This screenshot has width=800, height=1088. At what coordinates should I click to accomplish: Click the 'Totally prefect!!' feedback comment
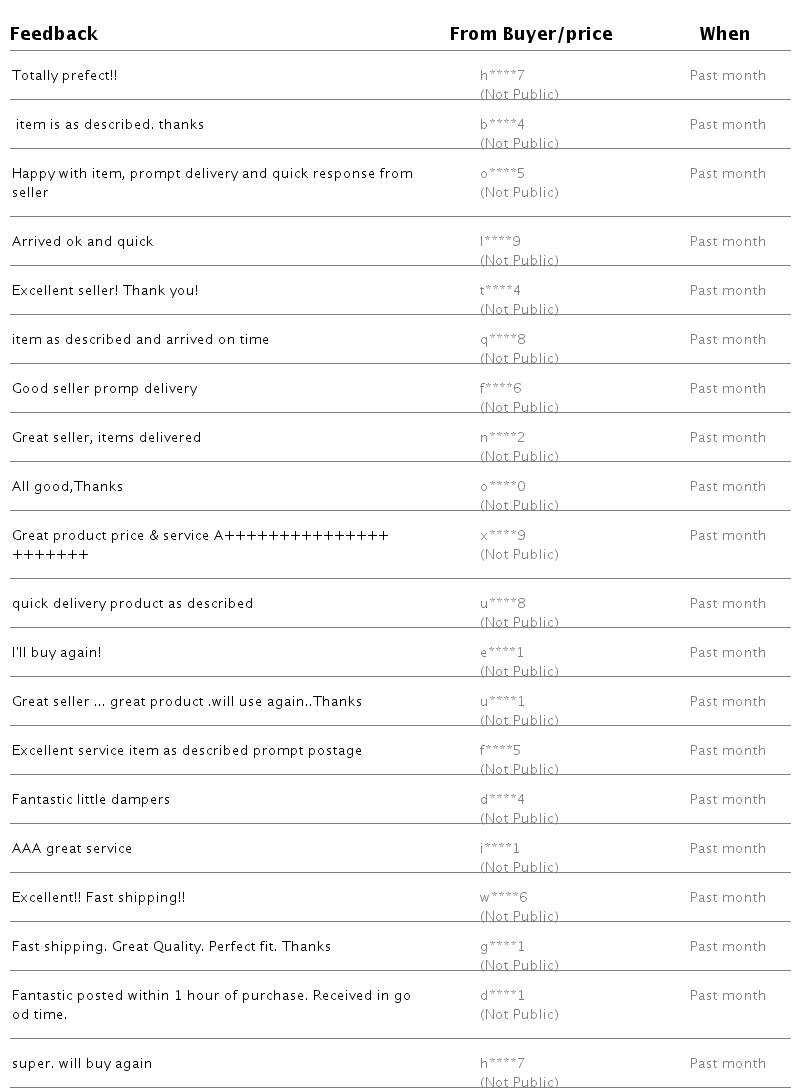(x=65, y=76)
